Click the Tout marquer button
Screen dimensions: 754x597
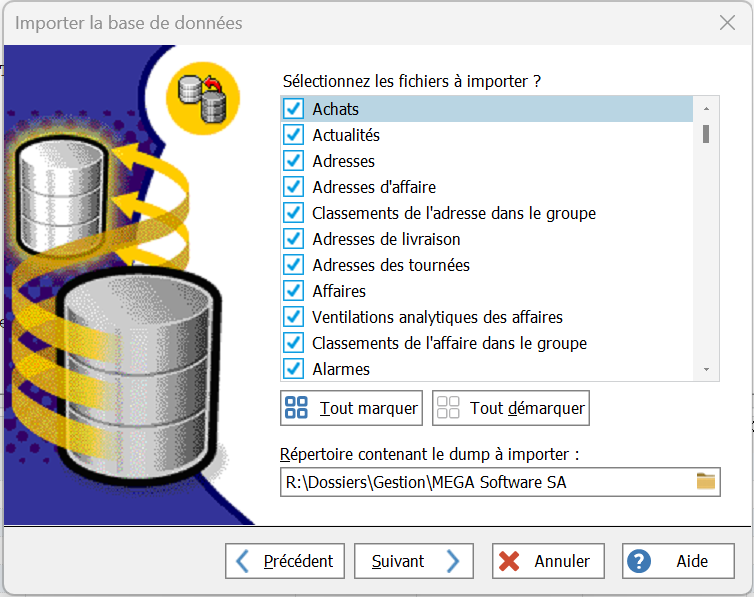(352, 408)
